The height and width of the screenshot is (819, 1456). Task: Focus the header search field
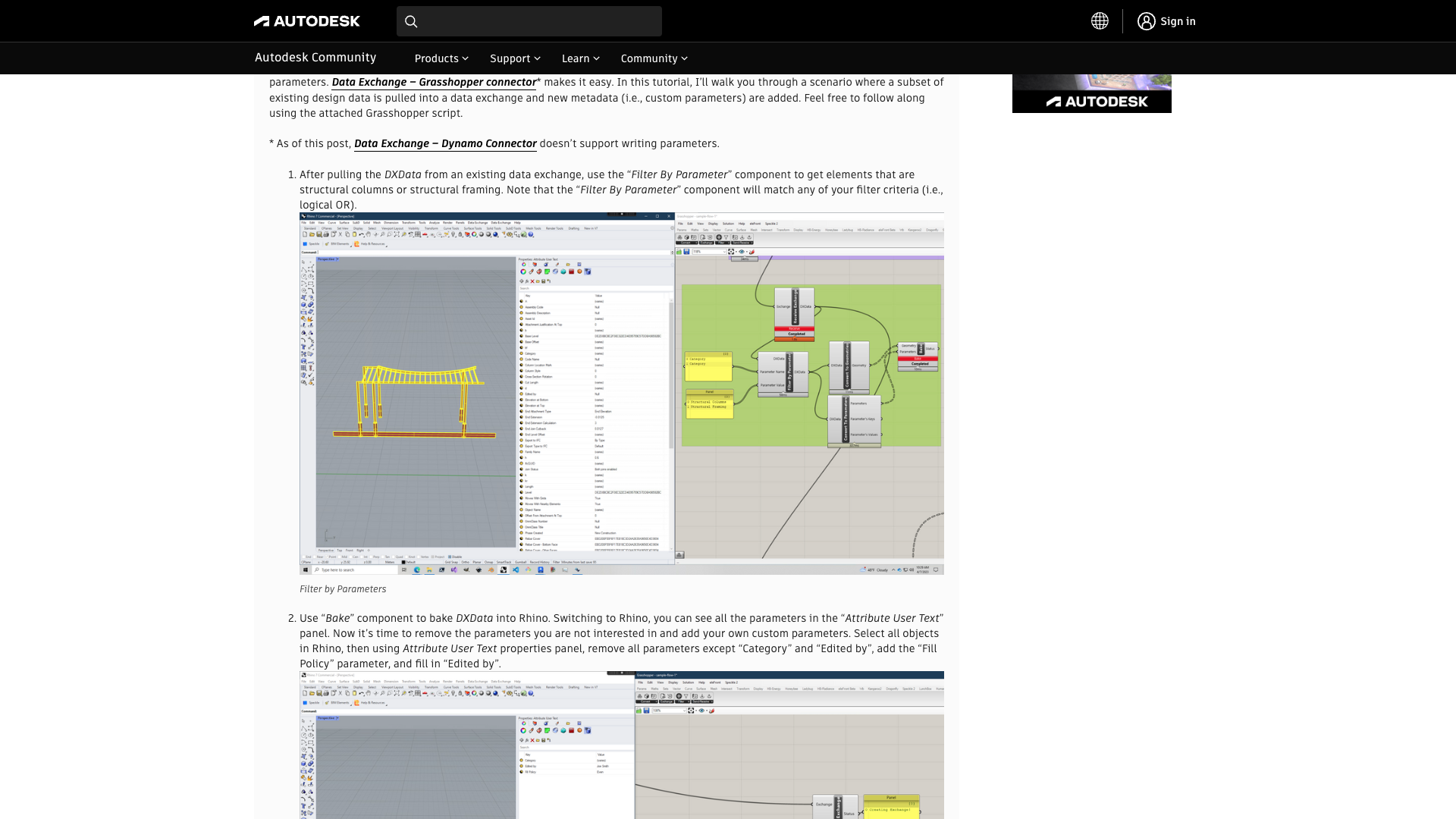[x=529, y=21]
